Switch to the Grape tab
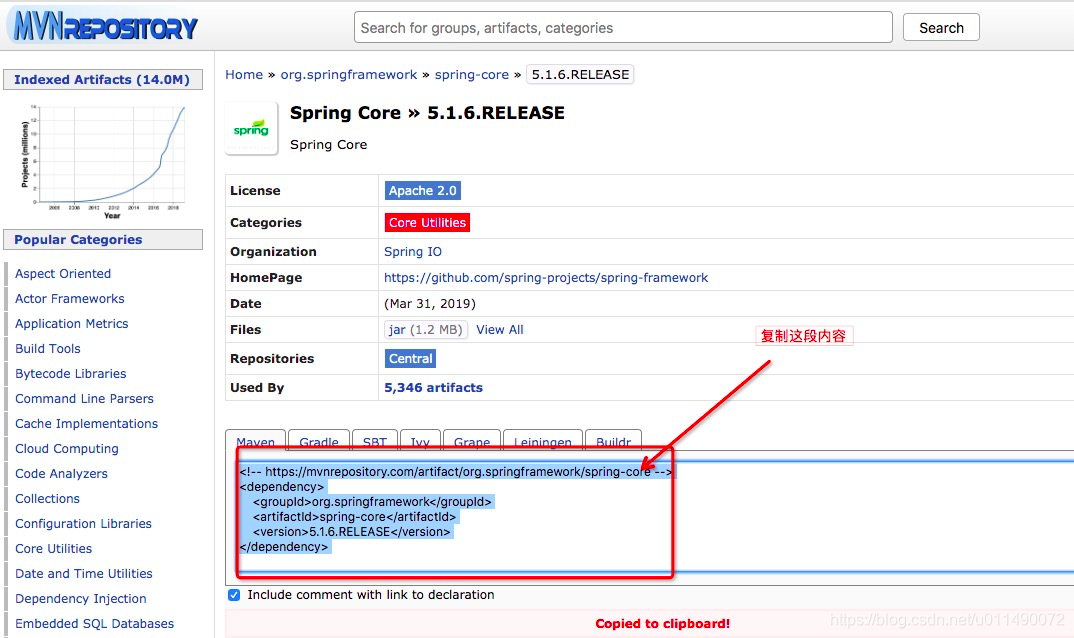 pyautogui.click(x=471, y=441)
